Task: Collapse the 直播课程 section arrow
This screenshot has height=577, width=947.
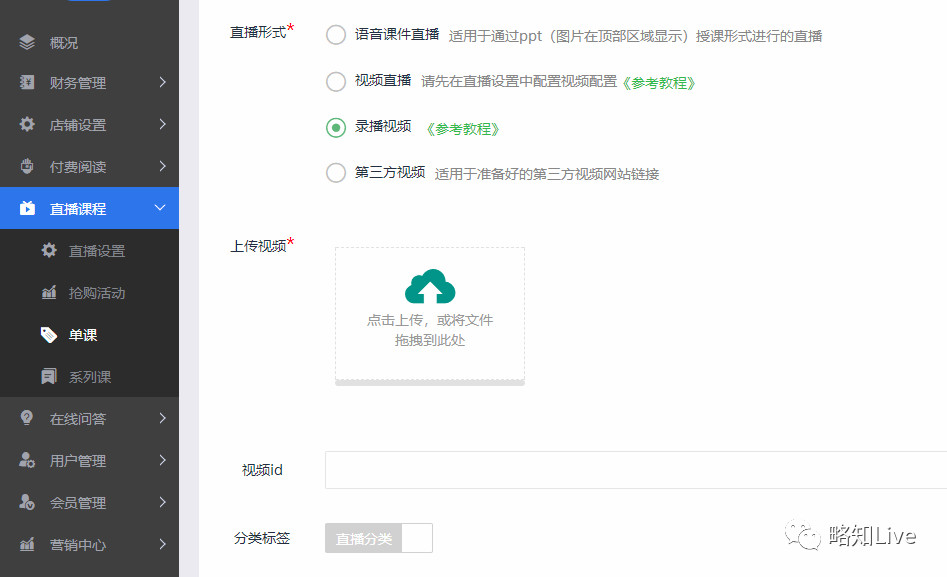Action: (160, 208)
